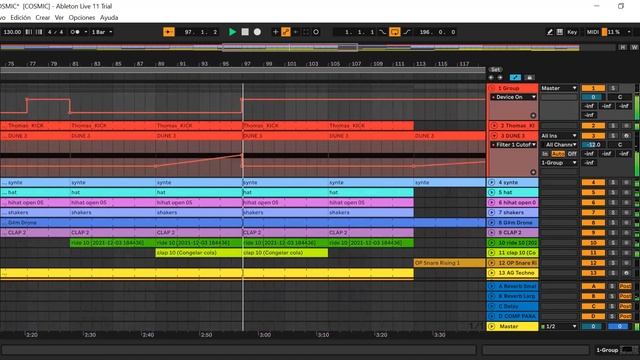Toggle the Arrangement Loop switch

point(395,32)
